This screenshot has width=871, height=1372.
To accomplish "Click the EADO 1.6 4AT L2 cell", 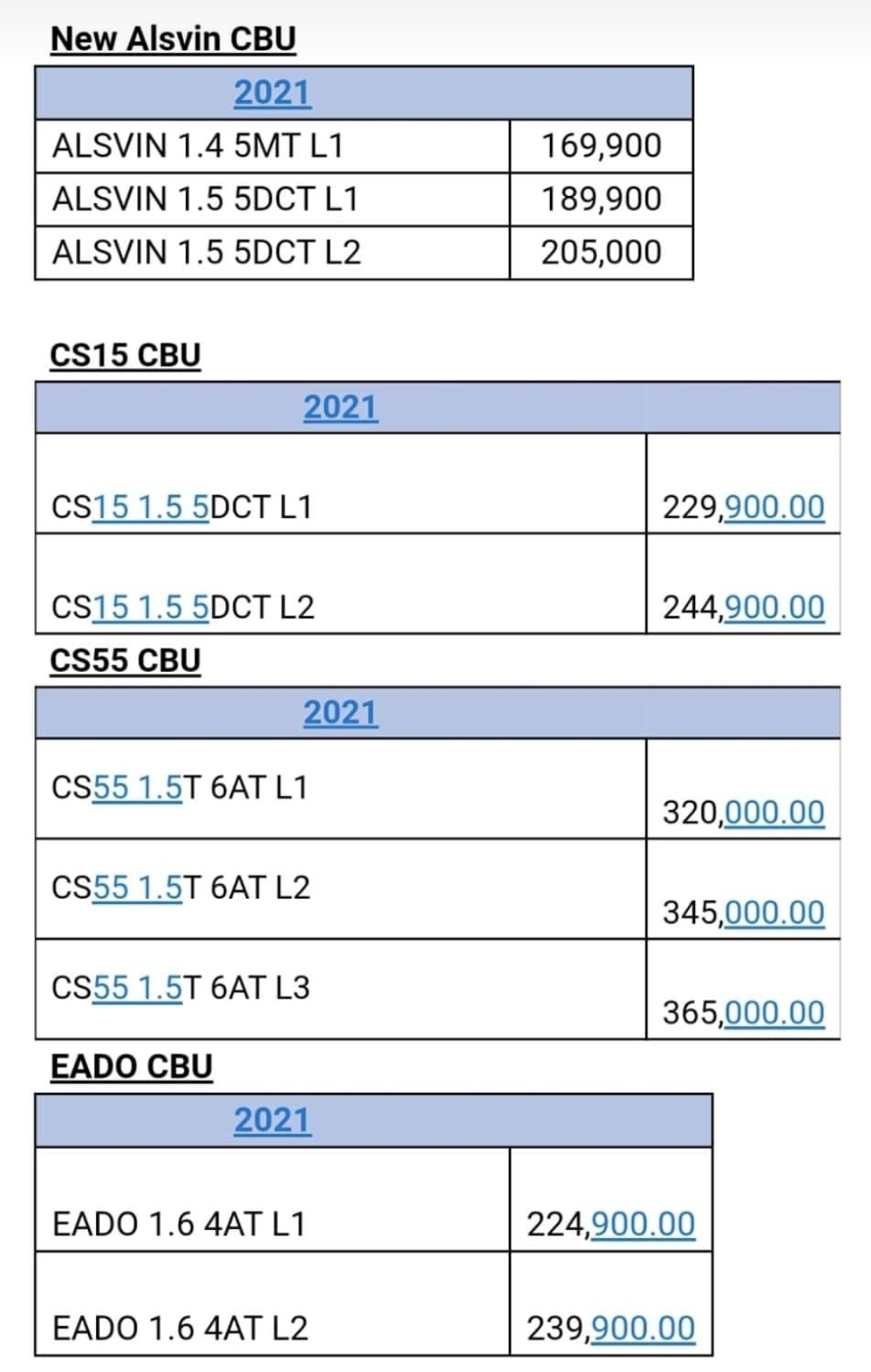I will coord(273,1303).
